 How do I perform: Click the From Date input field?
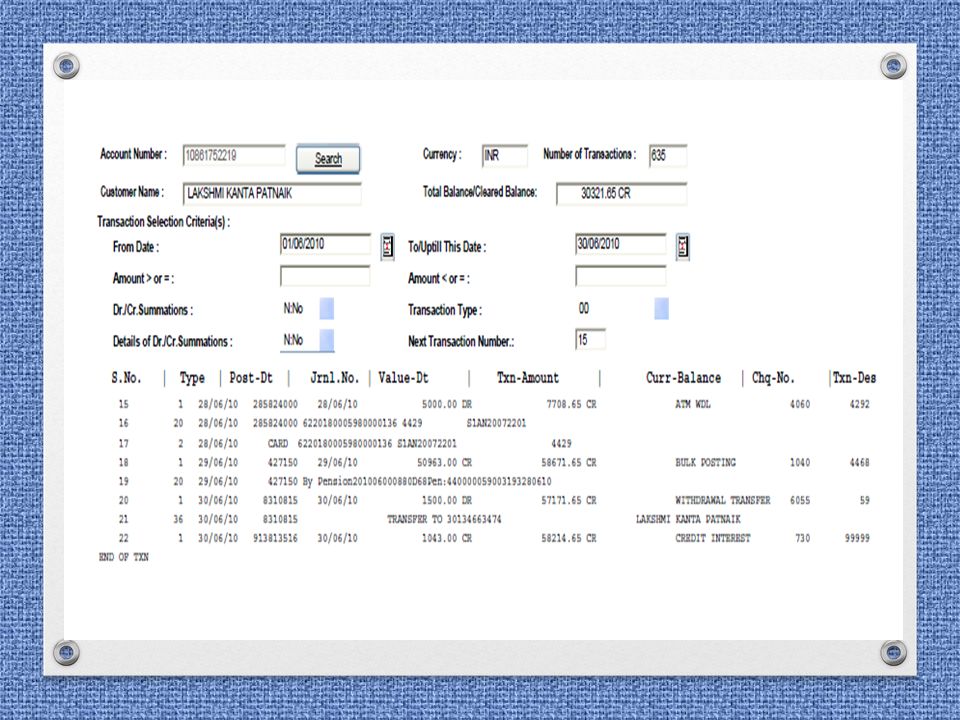(325, 244)
